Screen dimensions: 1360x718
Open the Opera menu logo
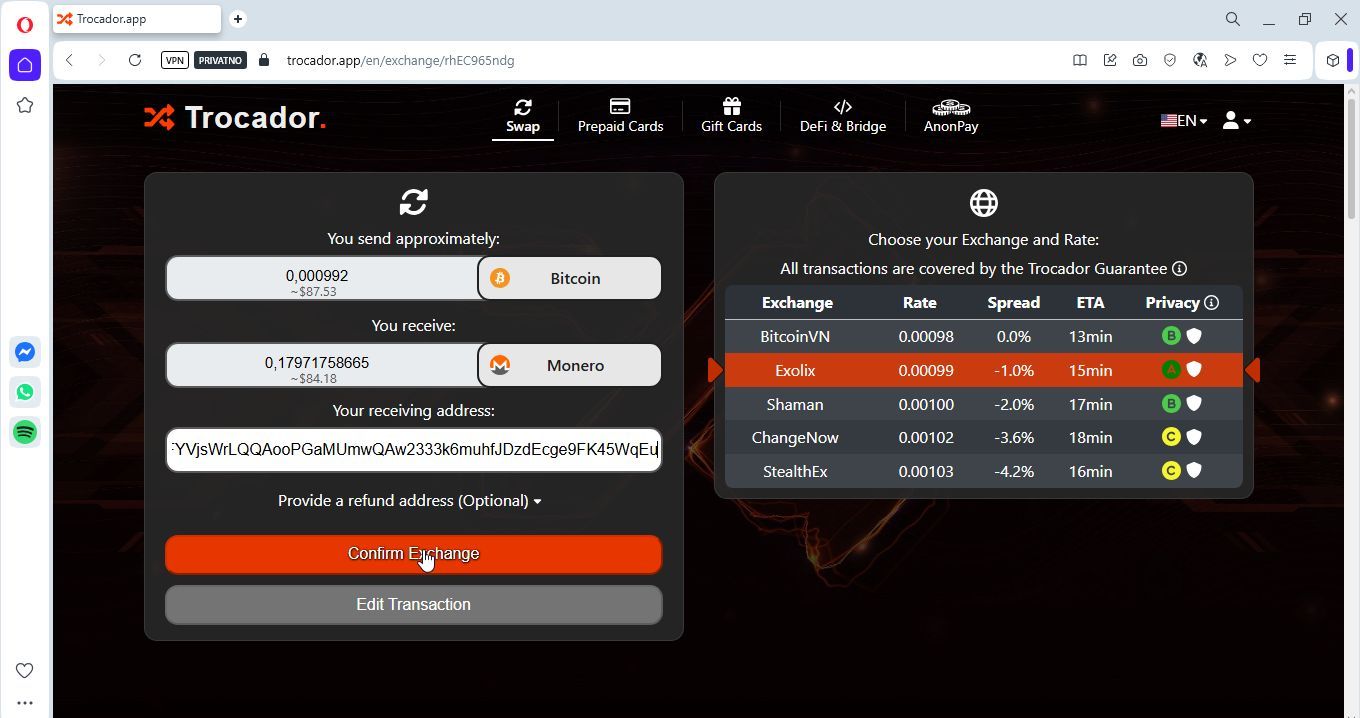pos(25,24)
